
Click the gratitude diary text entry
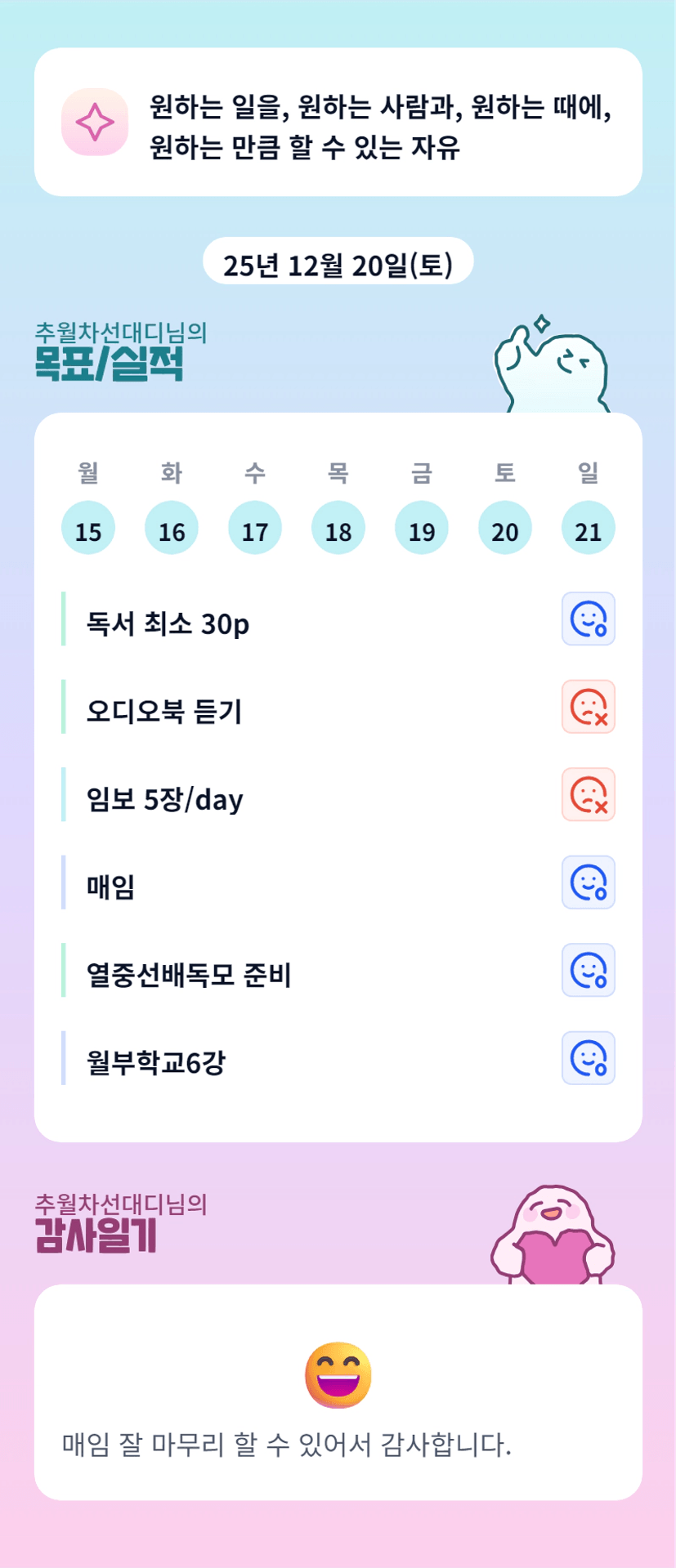point(287,1445)
